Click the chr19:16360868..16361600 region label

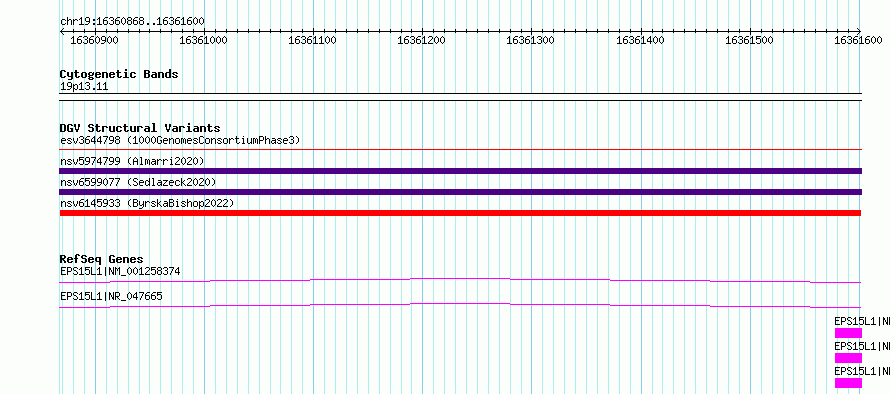coord(132,21)
